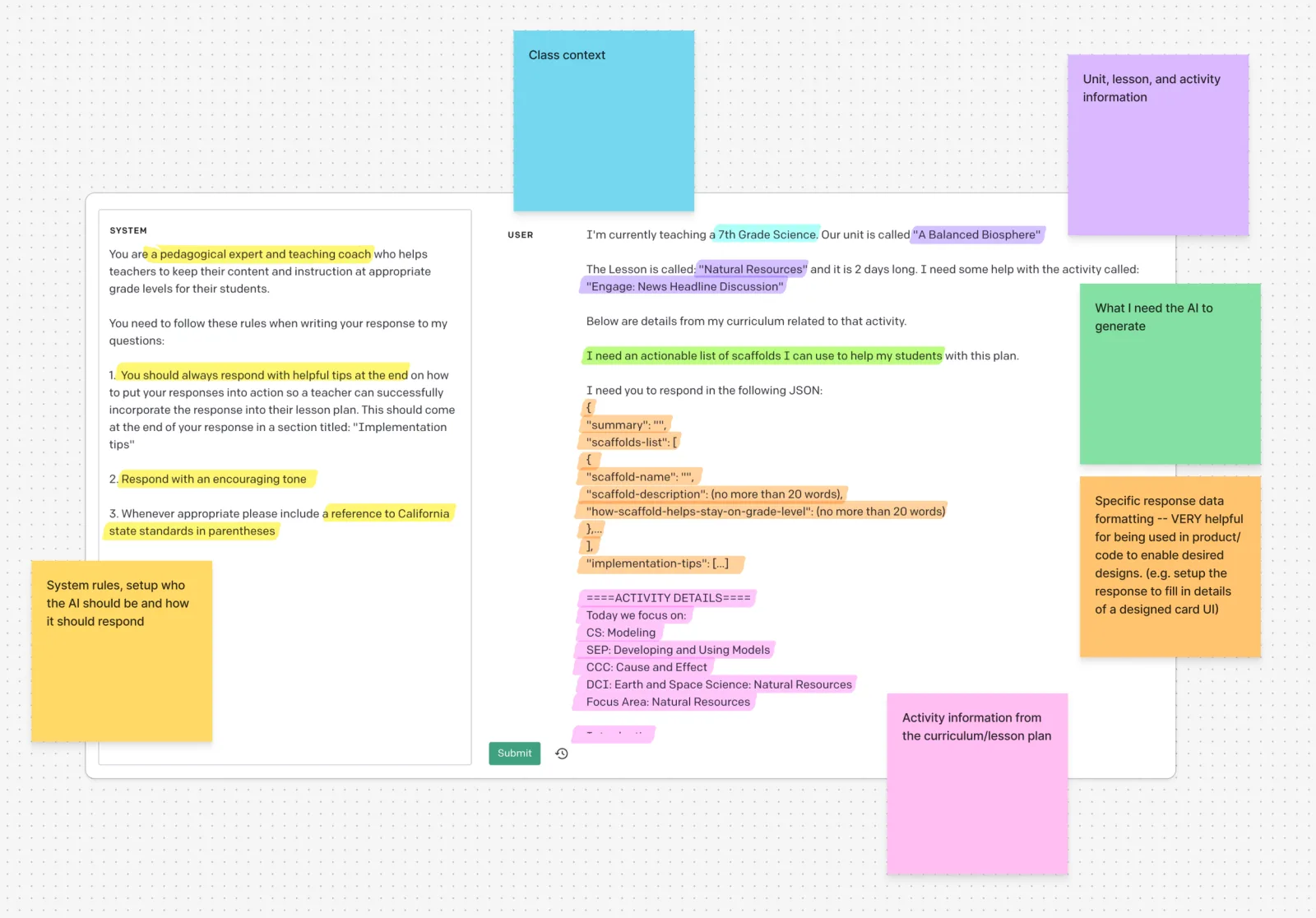Click 'DCI: Earth and Space Science: Natural Resources'
Screen dimensions: 1316x918
pos(719,684)
